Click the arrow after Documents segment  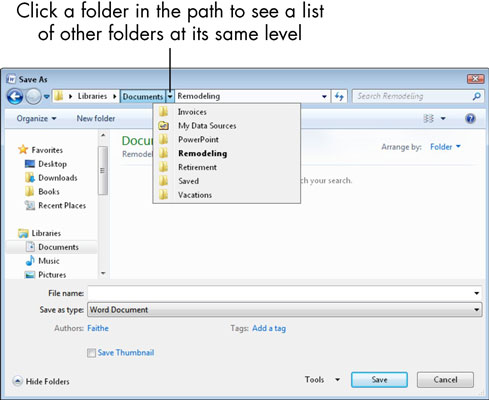[x=170, y=97]
